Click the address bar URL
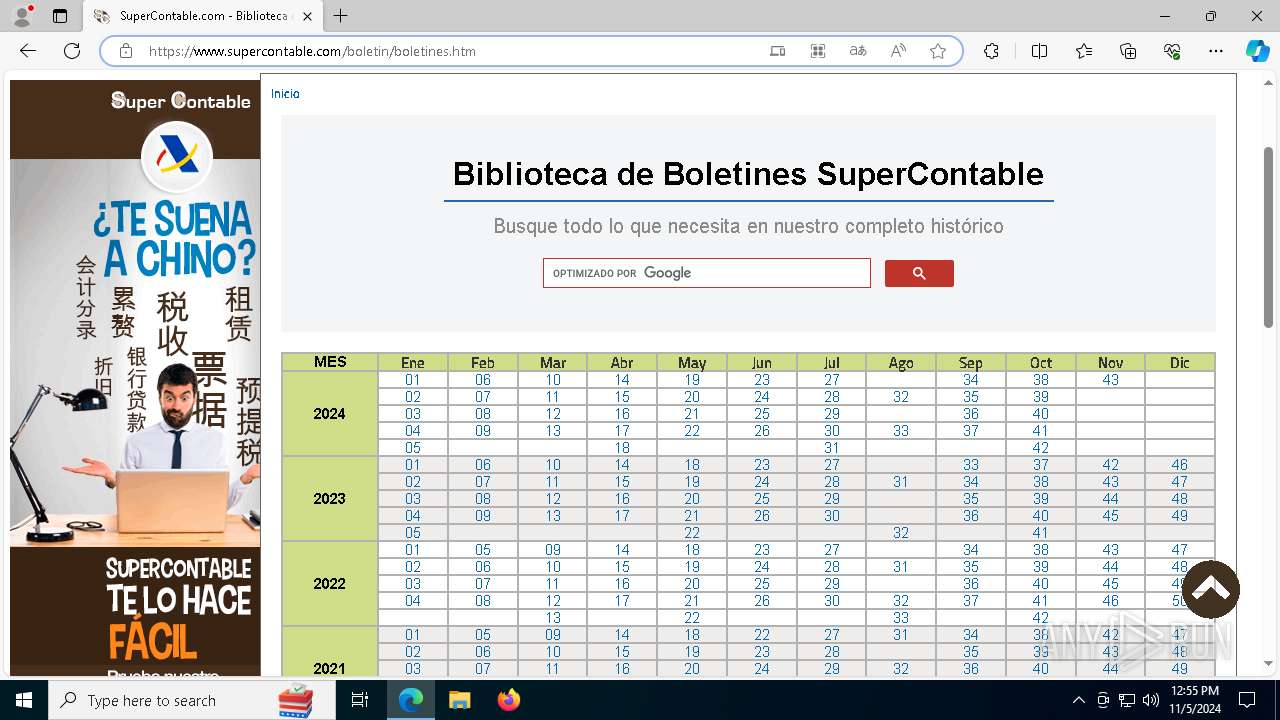 [x=312, y=51]
